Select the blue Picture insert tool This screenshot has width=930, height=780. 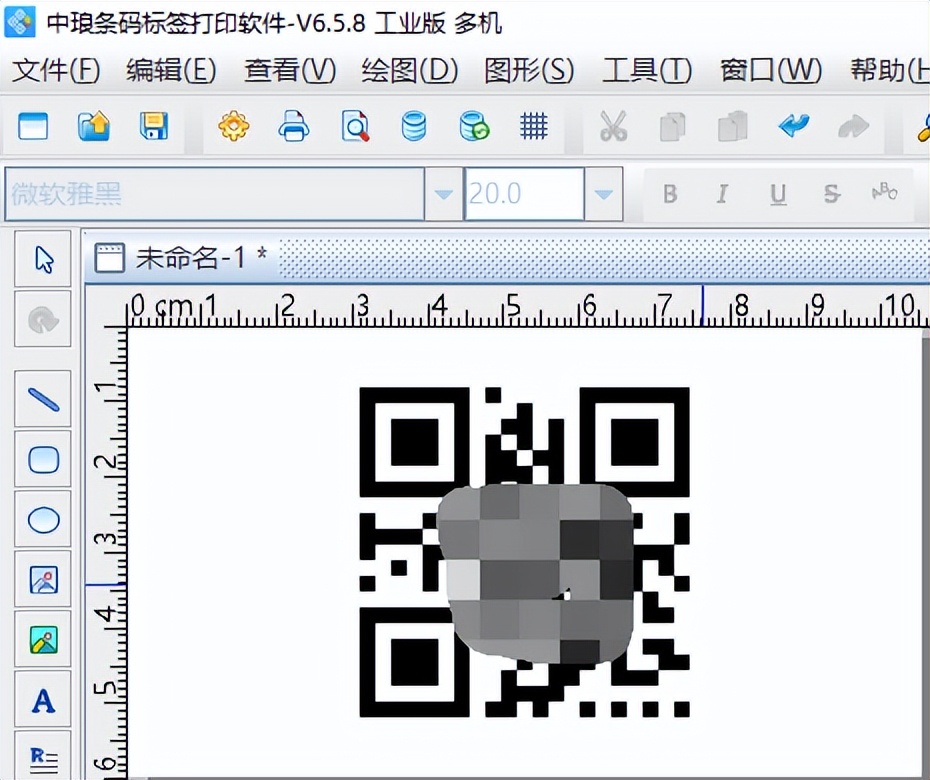(43, 580)
